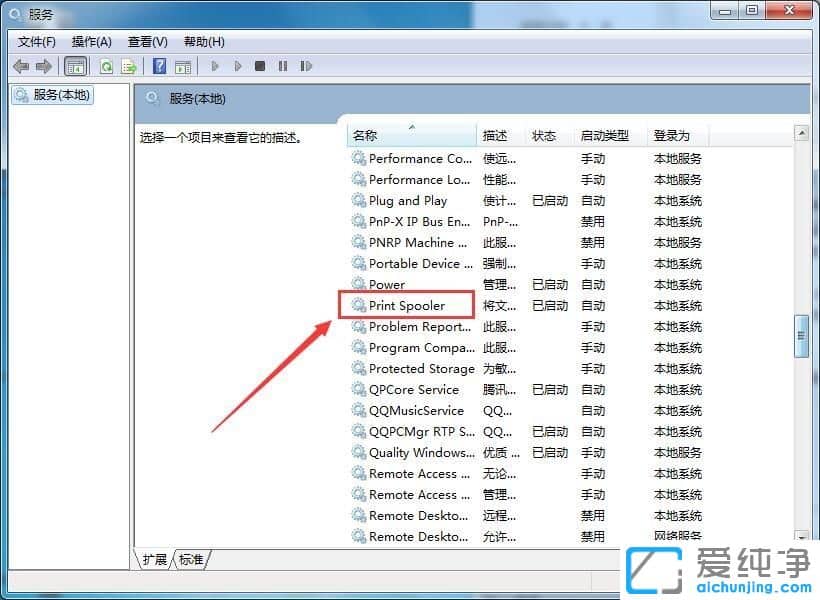
Task: Click the Start Service play icon
Action: tap(215, 66)
